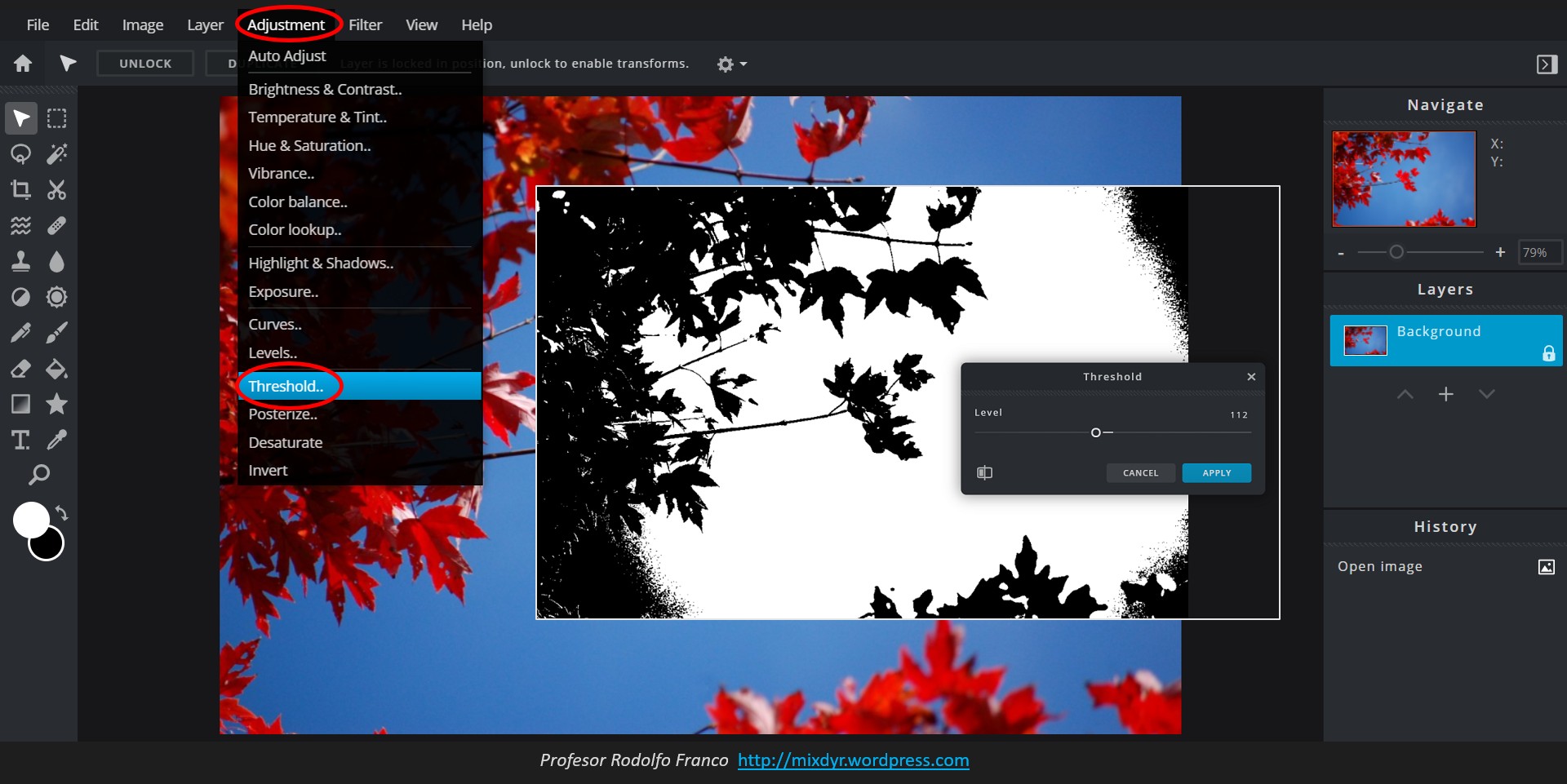Open the settings gear dropdown

pos(731,64)
